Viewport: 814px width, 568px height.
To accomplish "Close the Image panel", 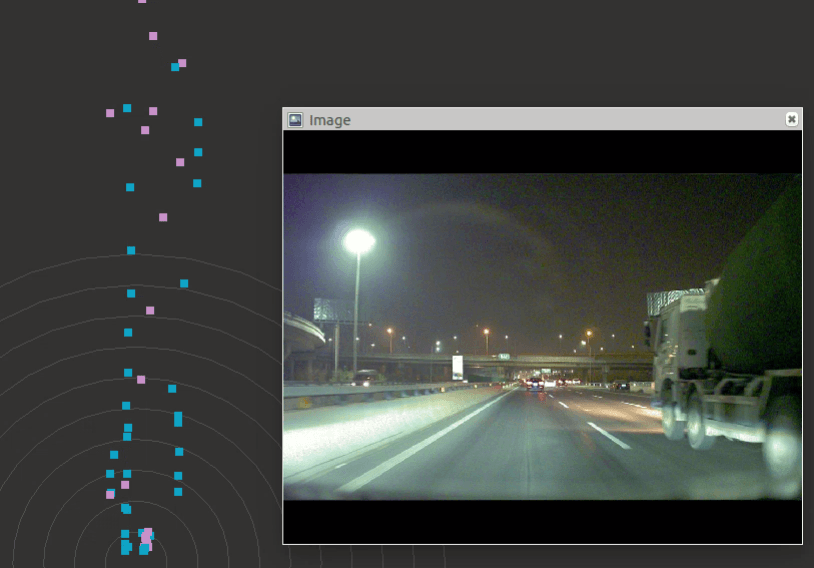I will pyautogui.click(x=791, y=119).
